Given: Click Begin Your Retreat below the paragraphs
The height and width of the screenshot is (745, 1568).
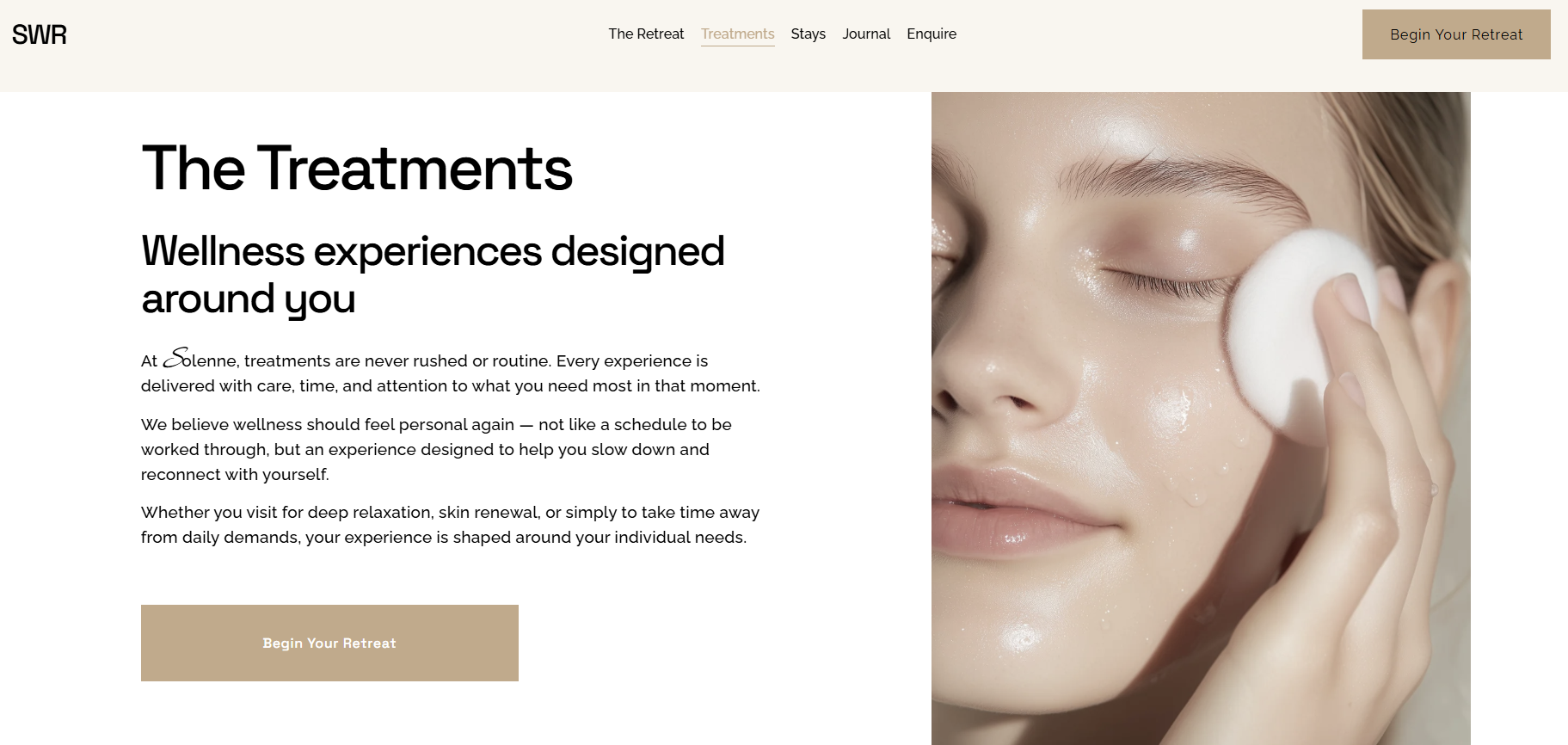Looking at the screenshot, I should (329, 643).
